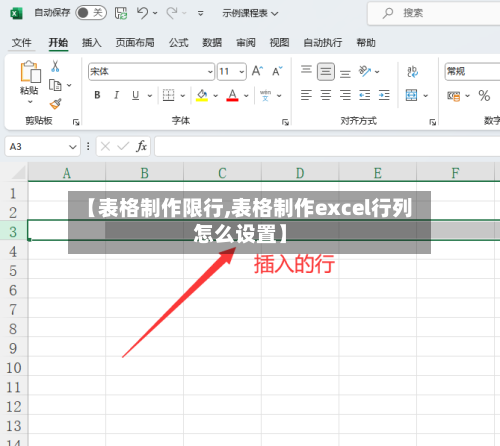Switch to the 自动执行 tab

pos(322,43)
